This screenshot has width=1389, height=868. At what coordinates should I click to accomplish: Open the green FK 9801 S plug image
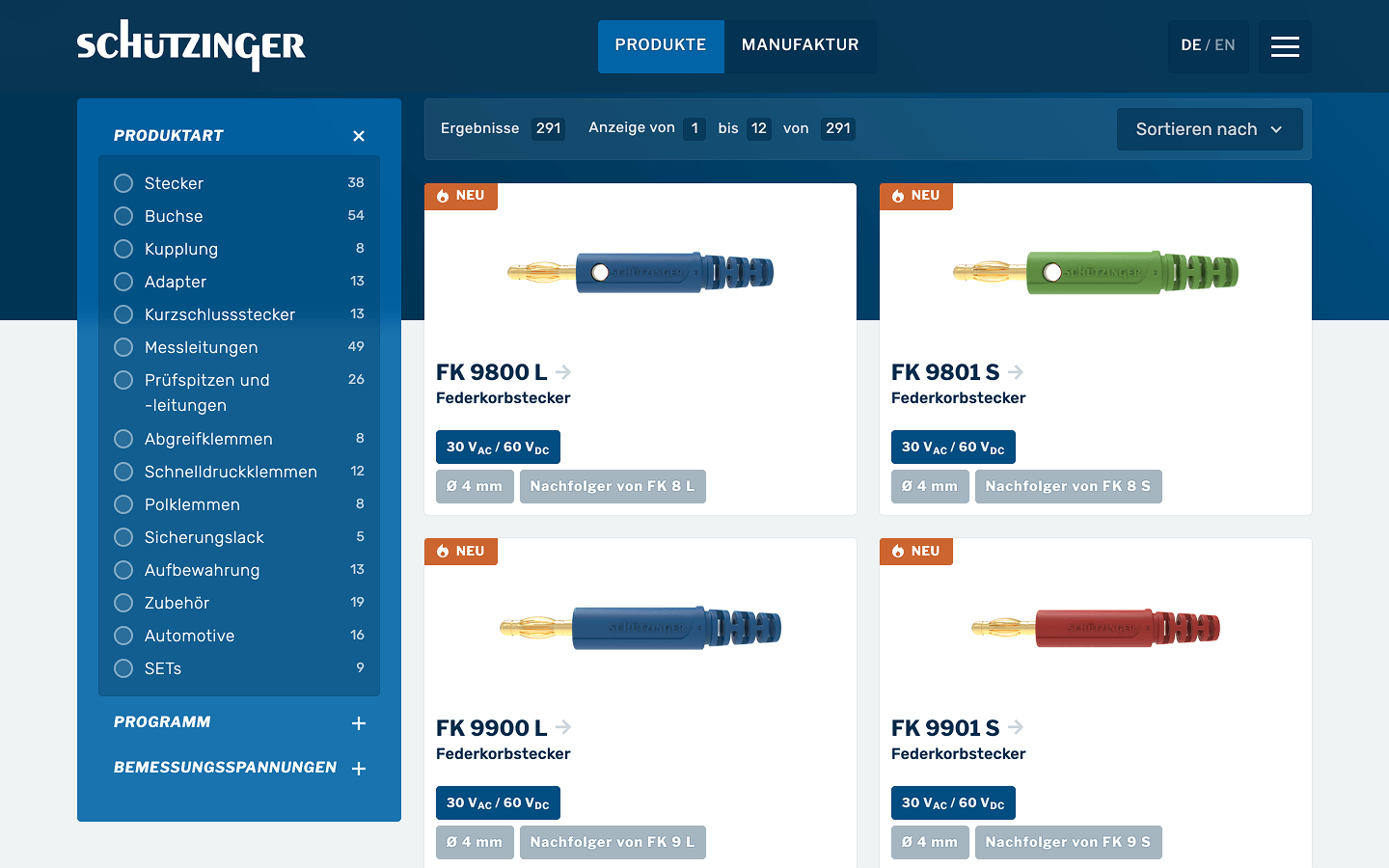point(1096,273)
